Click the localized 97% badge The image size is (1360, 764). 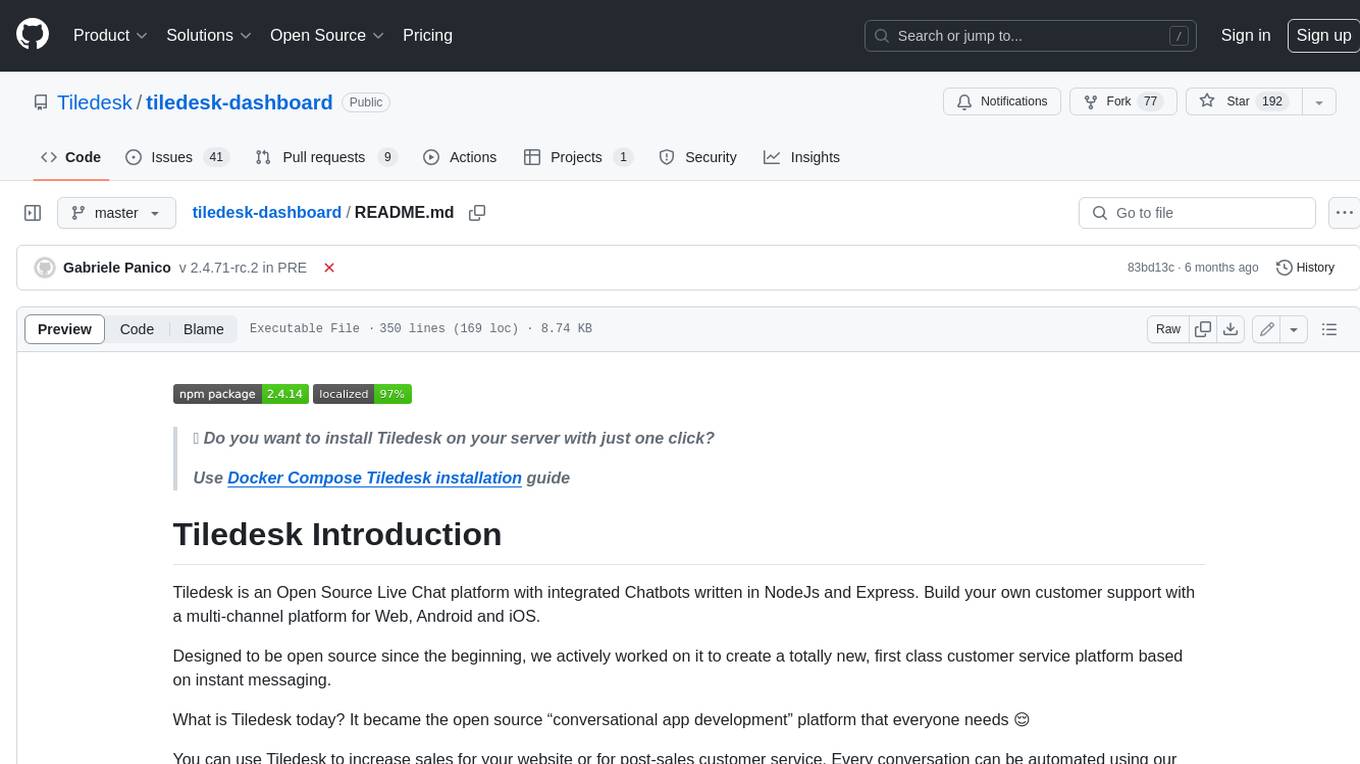tap(362, 394)
